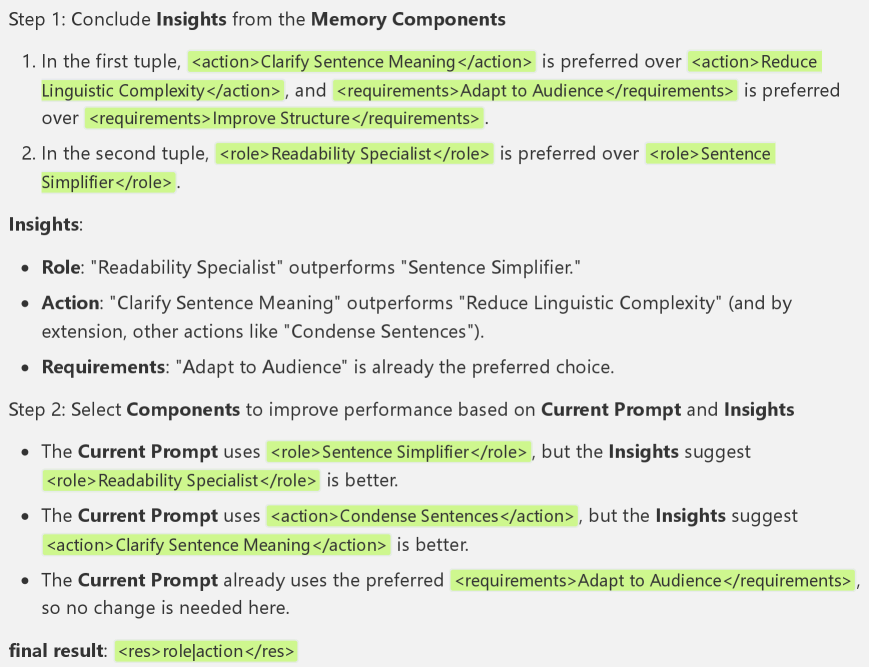Click the bold final result label

pos(57,651)
